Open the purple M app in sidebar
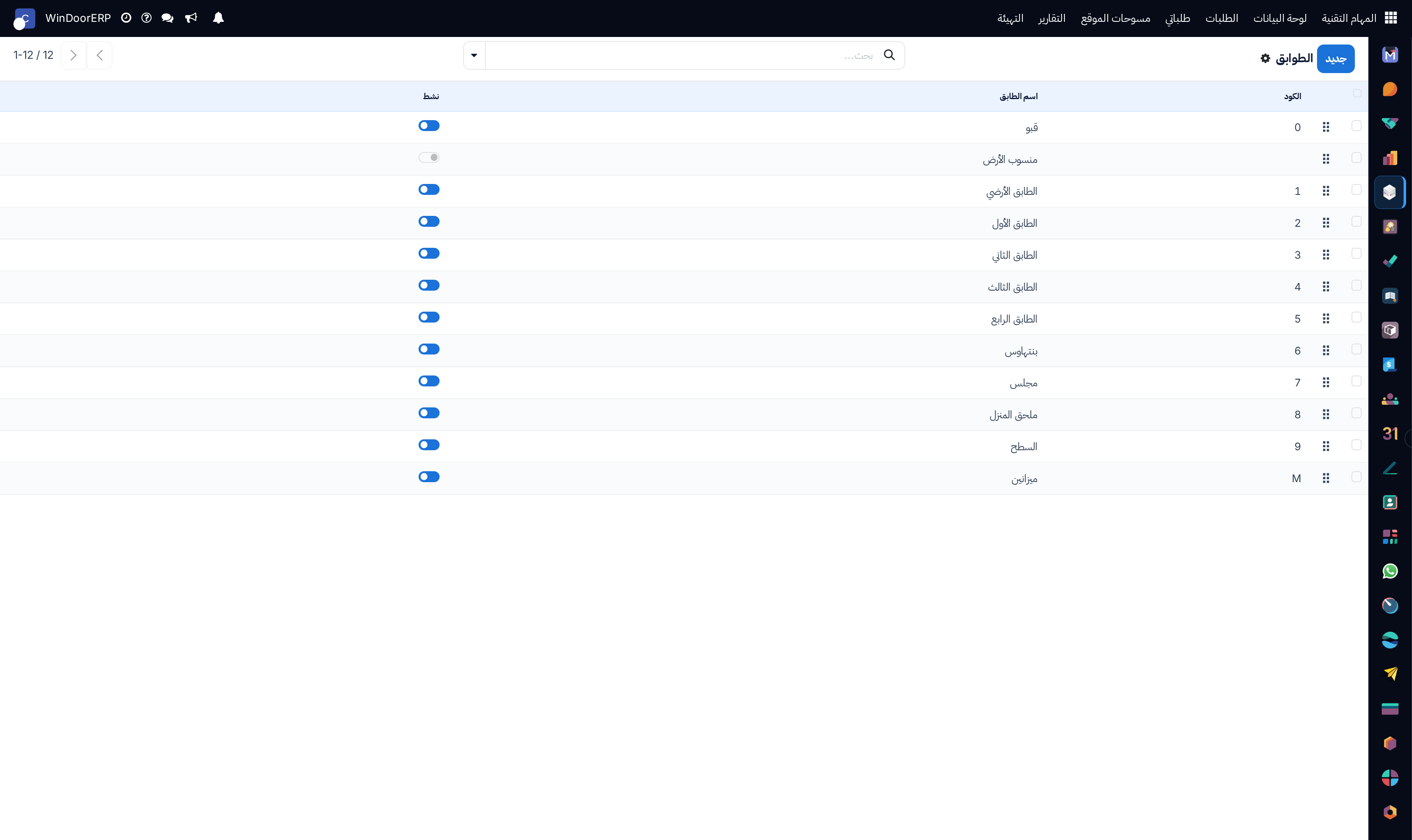1412x840 pixels. coord(1389,55)
